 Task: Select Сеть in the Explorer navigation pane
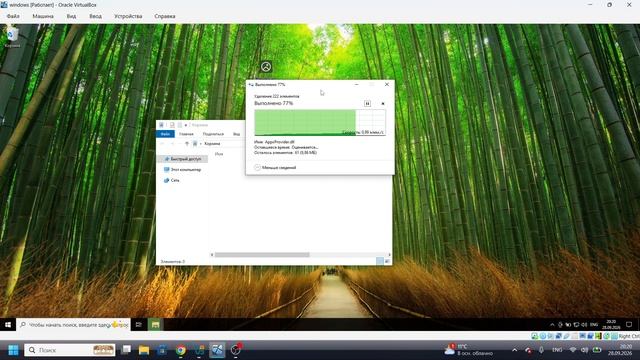(171, 180)
